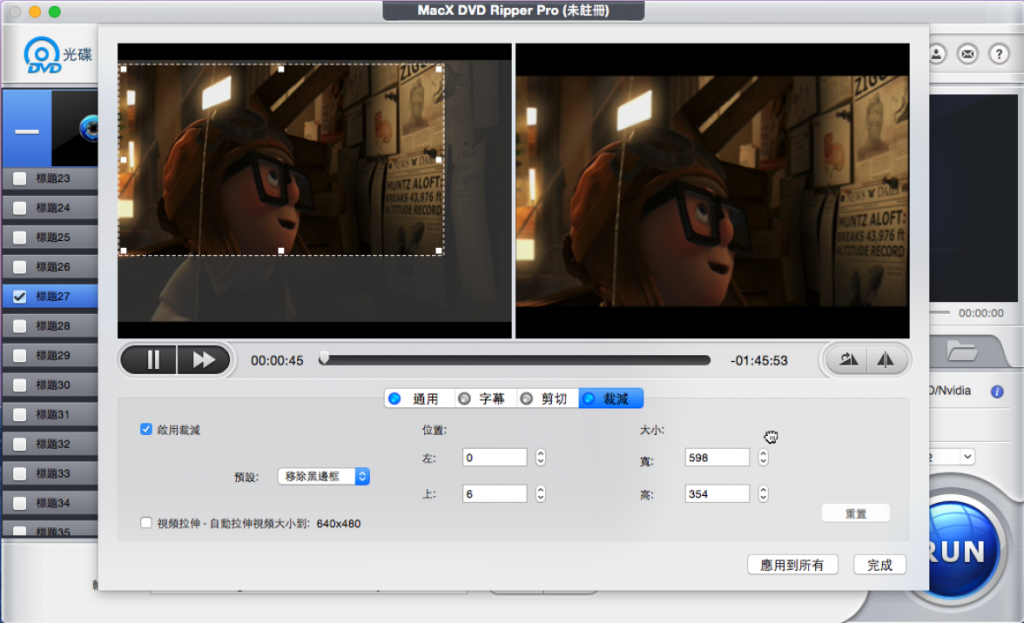This screenshot has height=623, width=1024.
Task: Select the 標題30 row
Action: [x=50, y=385]
